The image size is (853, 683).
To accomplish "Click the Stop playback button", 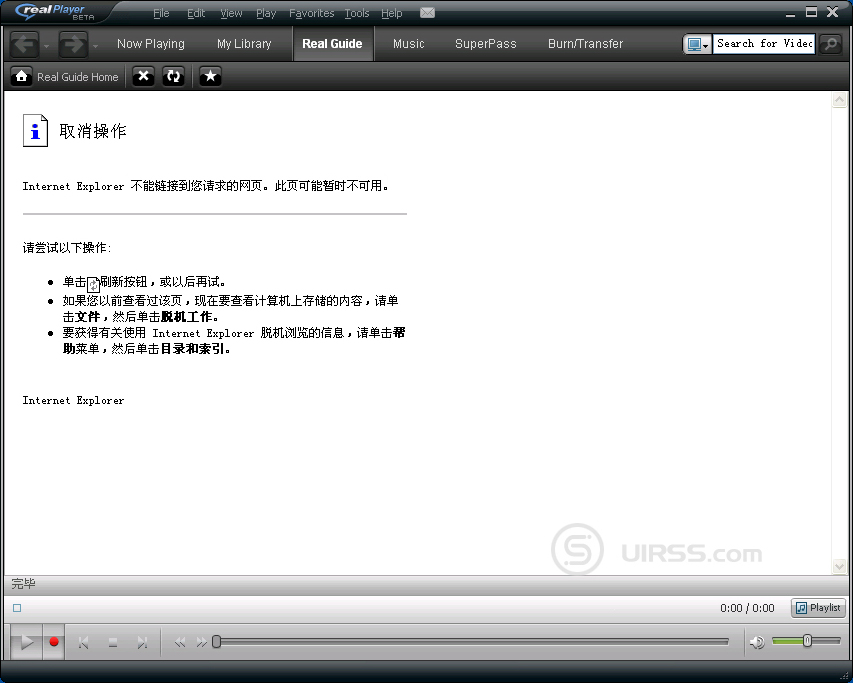I will click(x=113, y=643).
